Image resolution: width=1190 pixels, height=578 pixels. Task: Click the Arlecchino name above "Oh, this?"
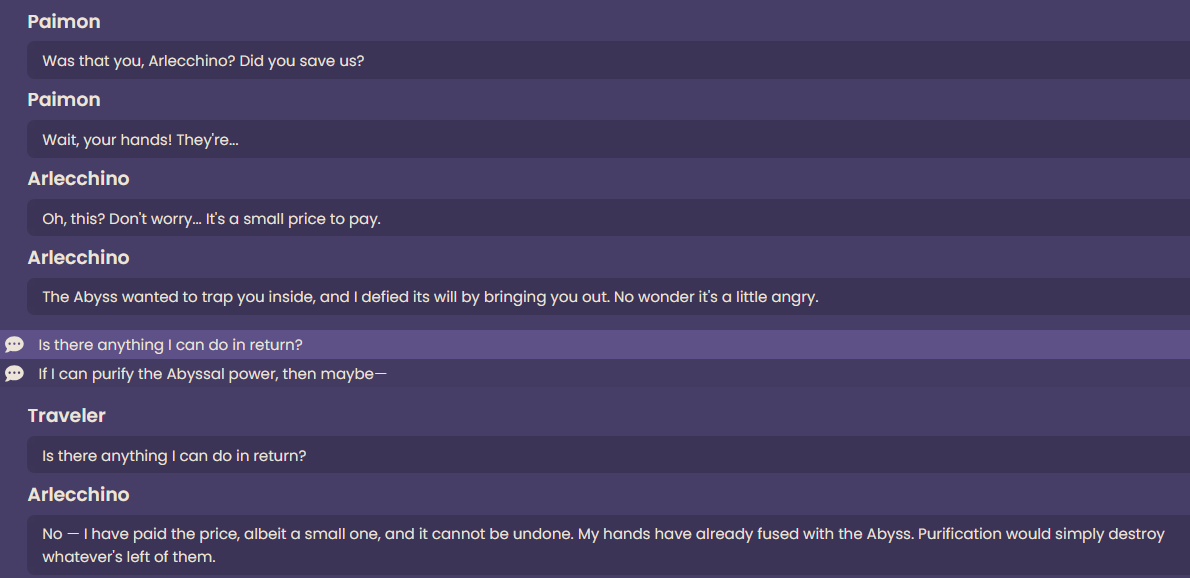tap(78, 179)
